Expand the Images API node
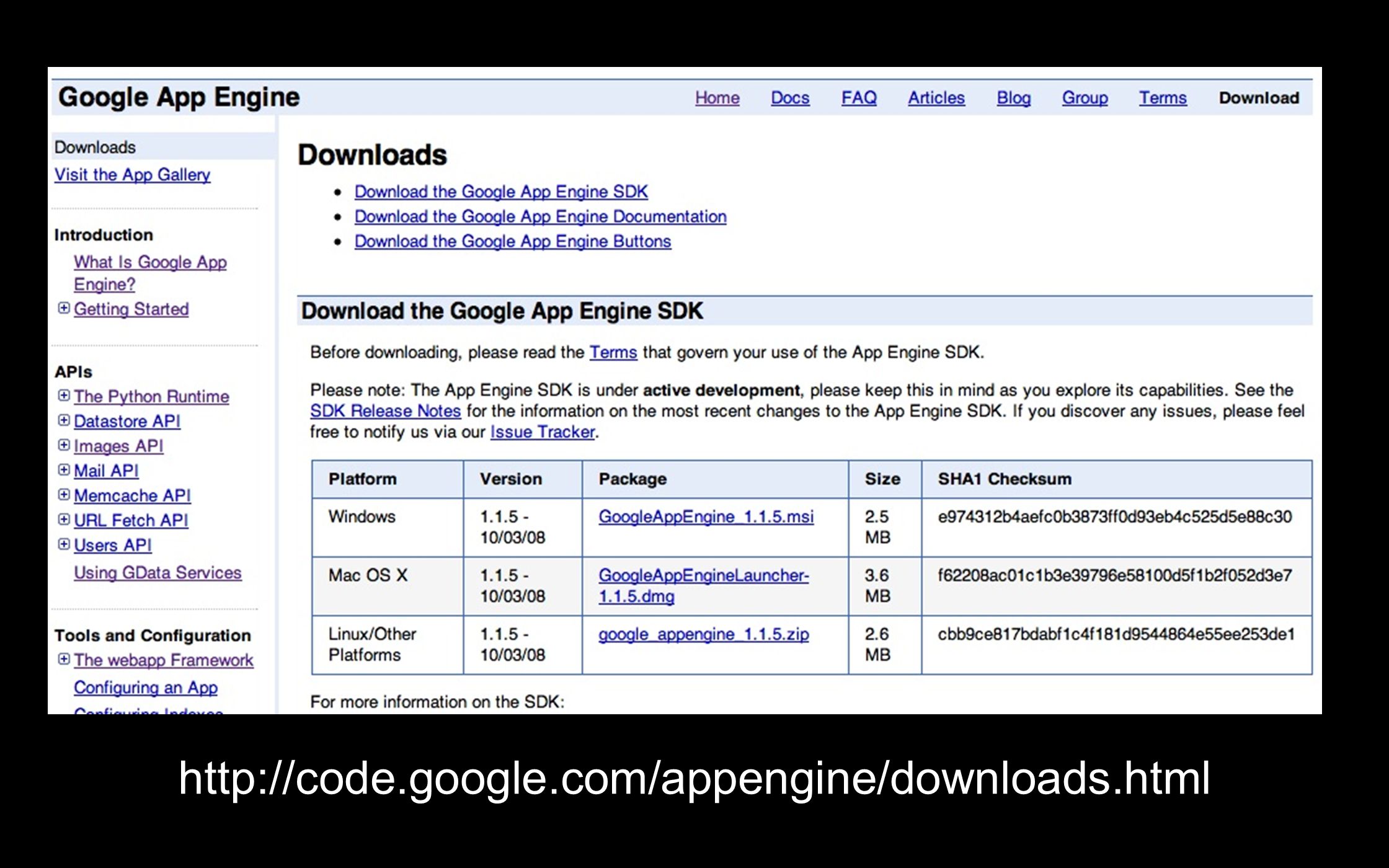Viewport: 1389px width, 868px height. click(64, 445)
